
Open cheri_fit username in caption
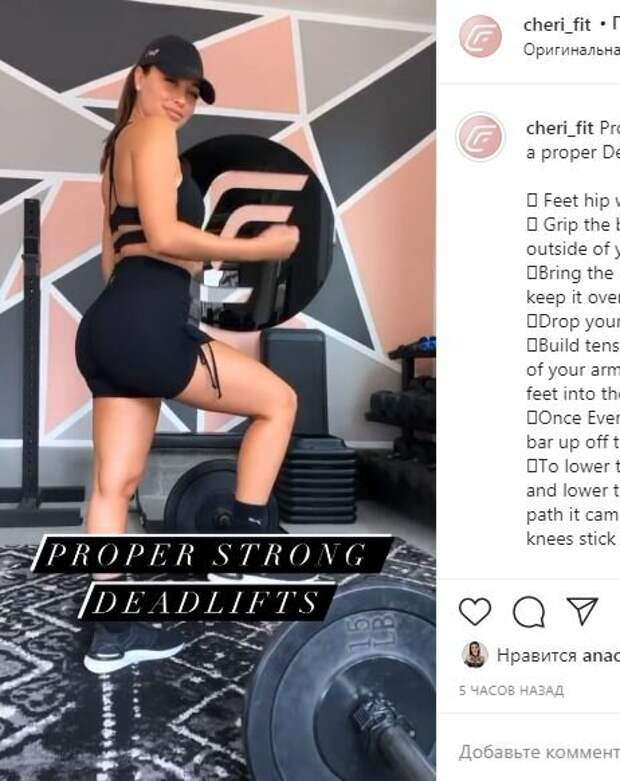tap(560, 128)
